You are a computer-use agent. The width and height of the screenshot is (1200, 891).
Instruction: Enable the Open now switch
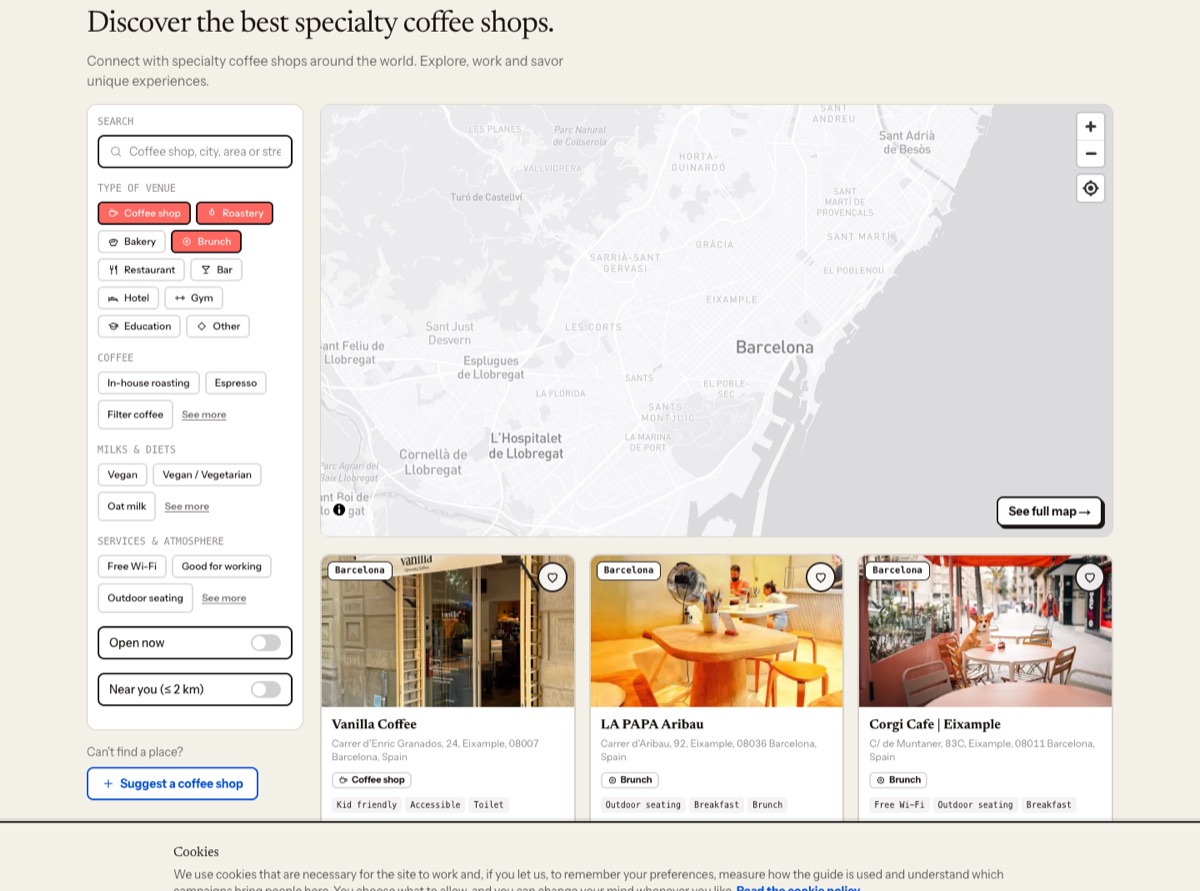point(265,643)
